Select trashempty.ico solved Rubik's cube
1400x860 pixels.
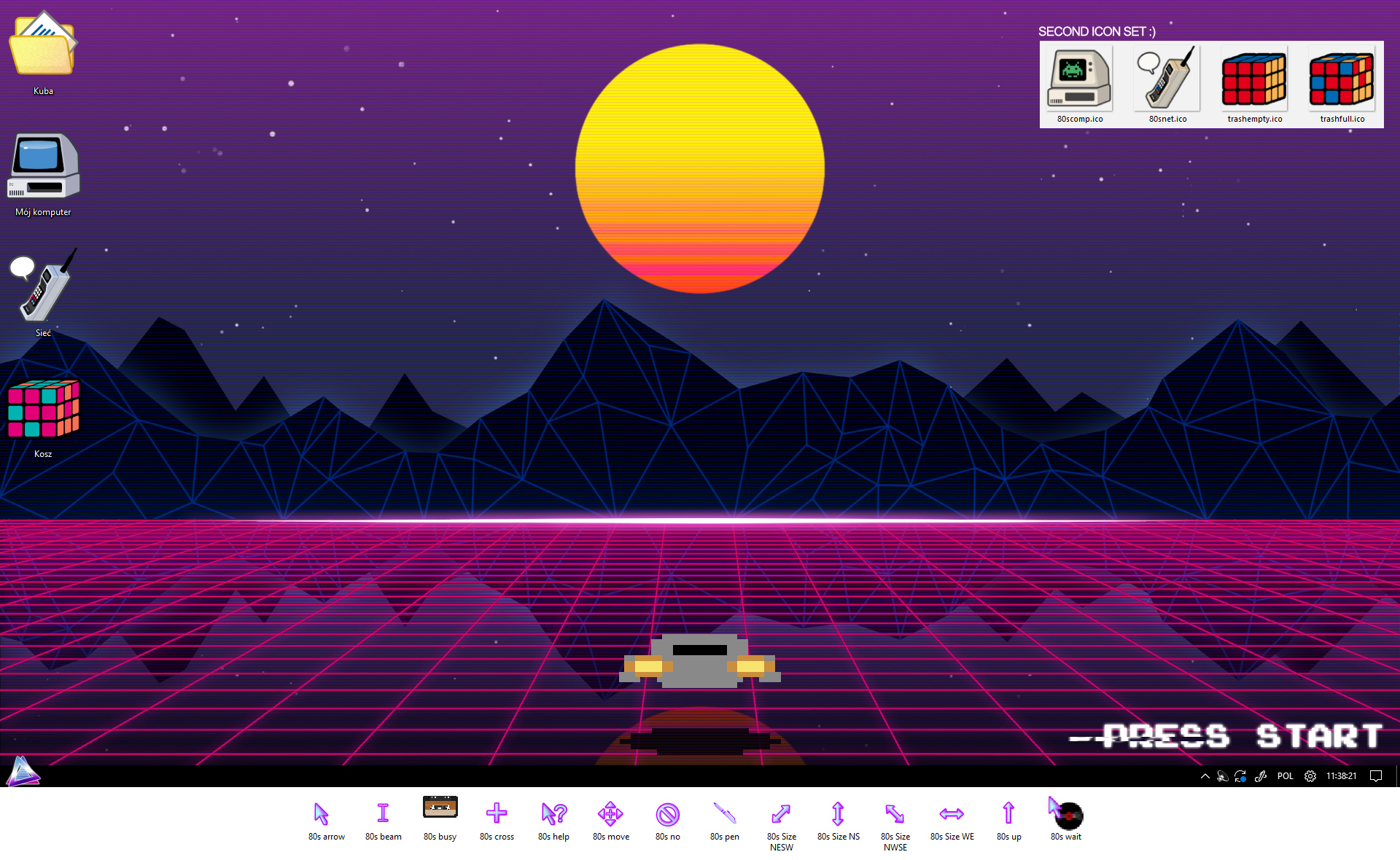1253,77
